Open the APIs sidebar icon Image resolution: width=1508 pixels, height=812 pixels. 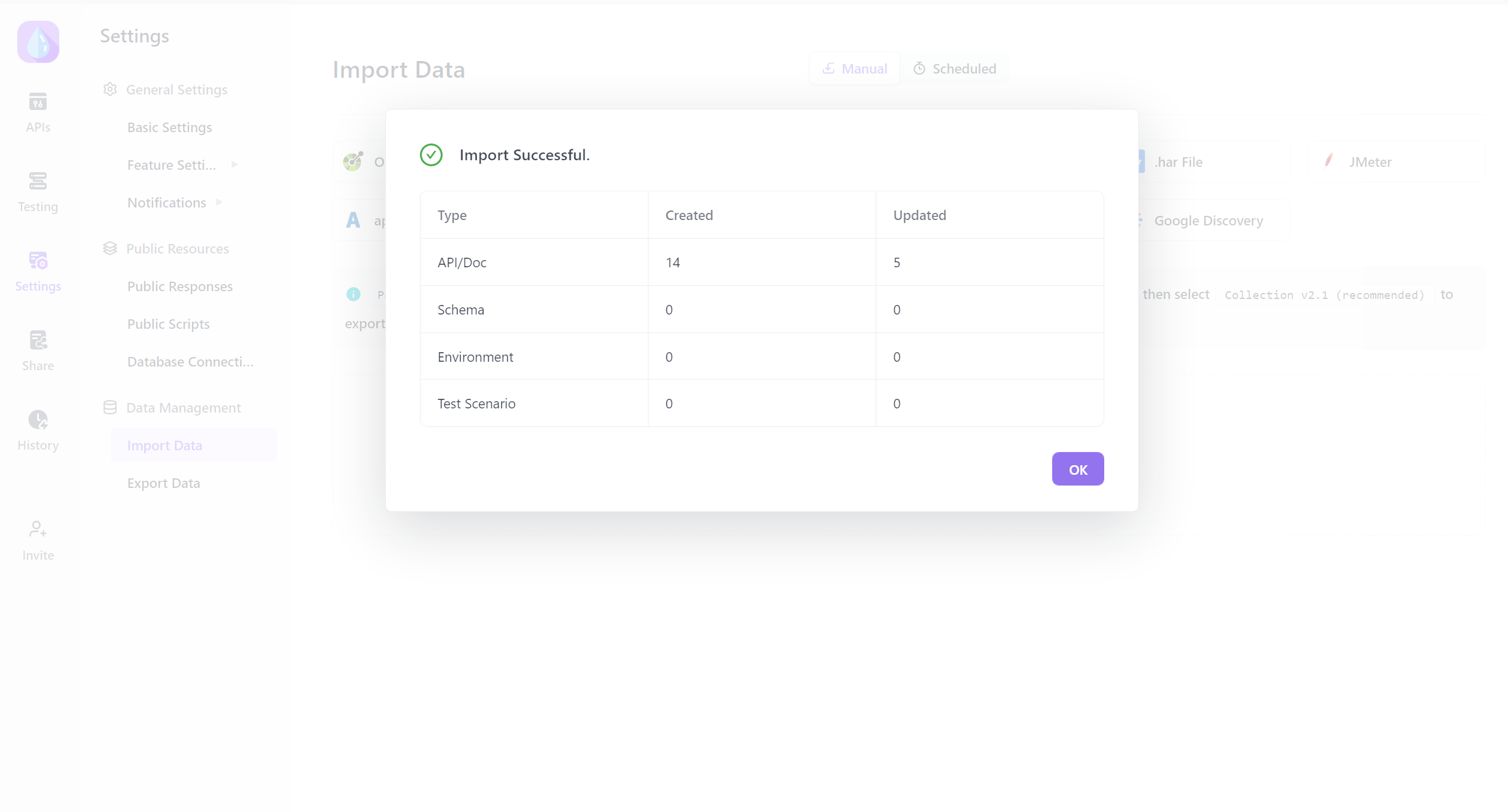[38, 102]
